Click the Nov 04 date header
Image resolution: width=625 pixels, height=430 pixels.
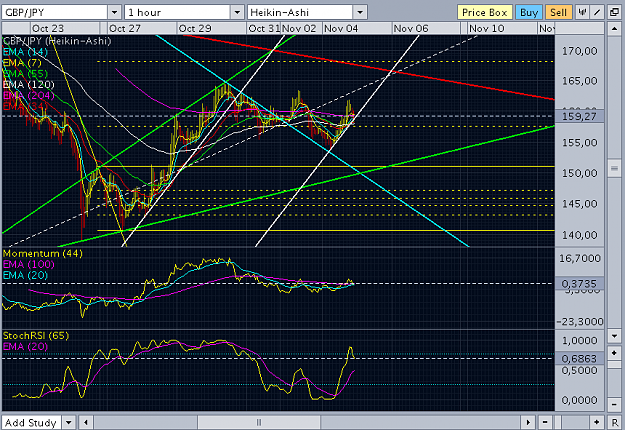(x=341, y=29)
